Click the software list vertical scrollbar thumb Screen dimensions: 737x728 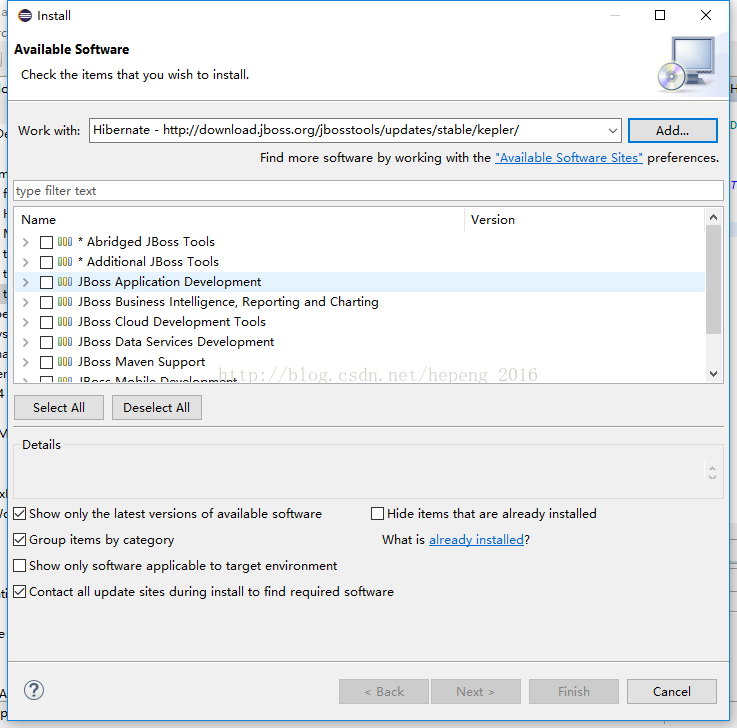click(x=713, y=279)
